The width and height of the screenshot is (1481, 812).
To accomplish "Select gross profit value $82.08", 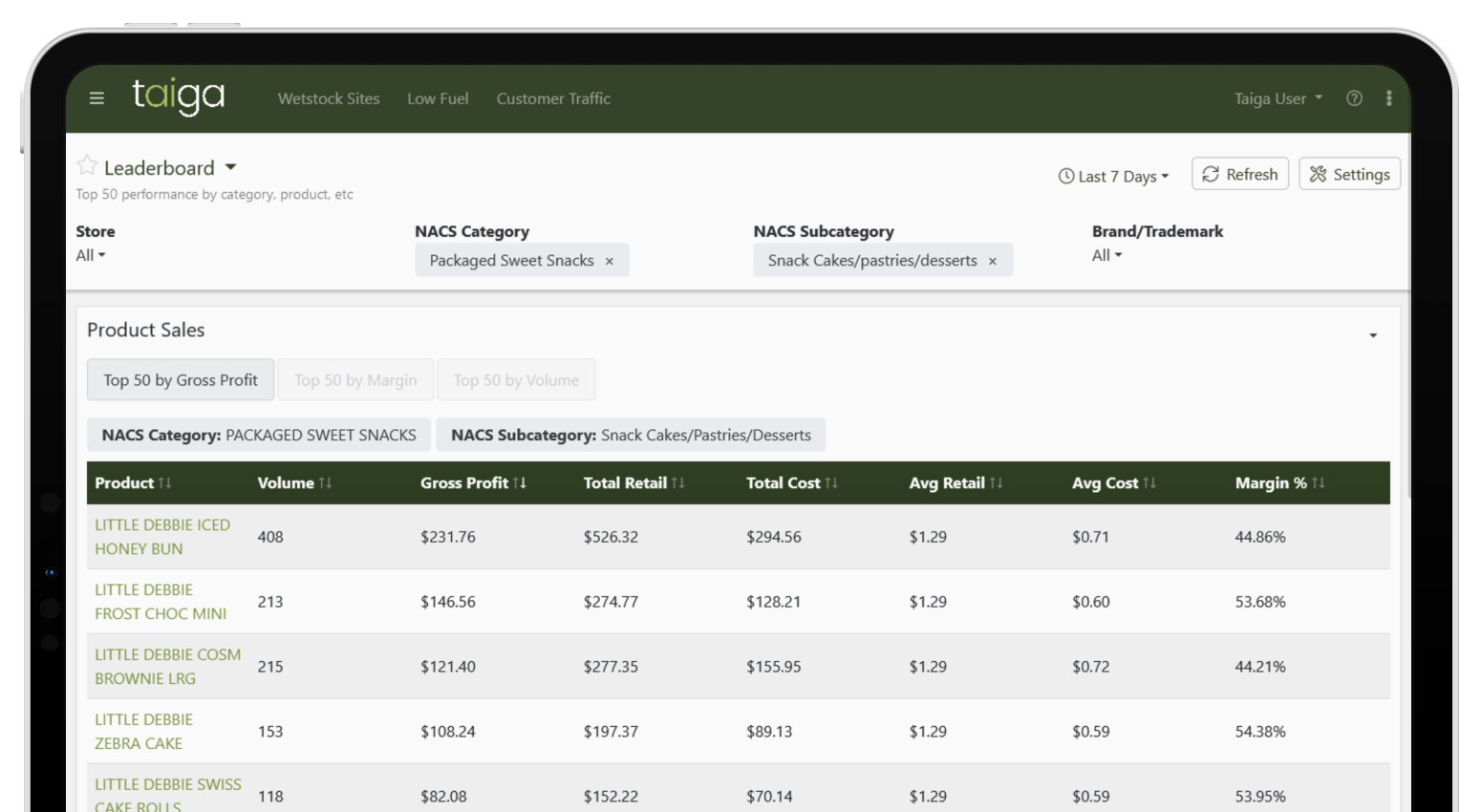I will [443, 797].
